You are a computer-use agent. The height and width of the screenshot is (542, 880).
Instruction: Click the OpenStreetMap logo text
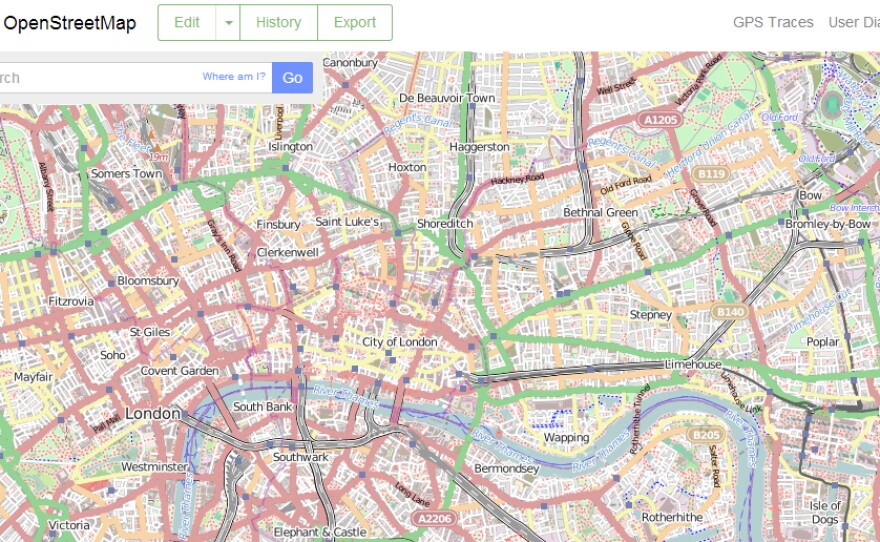[x=70, y=23]
